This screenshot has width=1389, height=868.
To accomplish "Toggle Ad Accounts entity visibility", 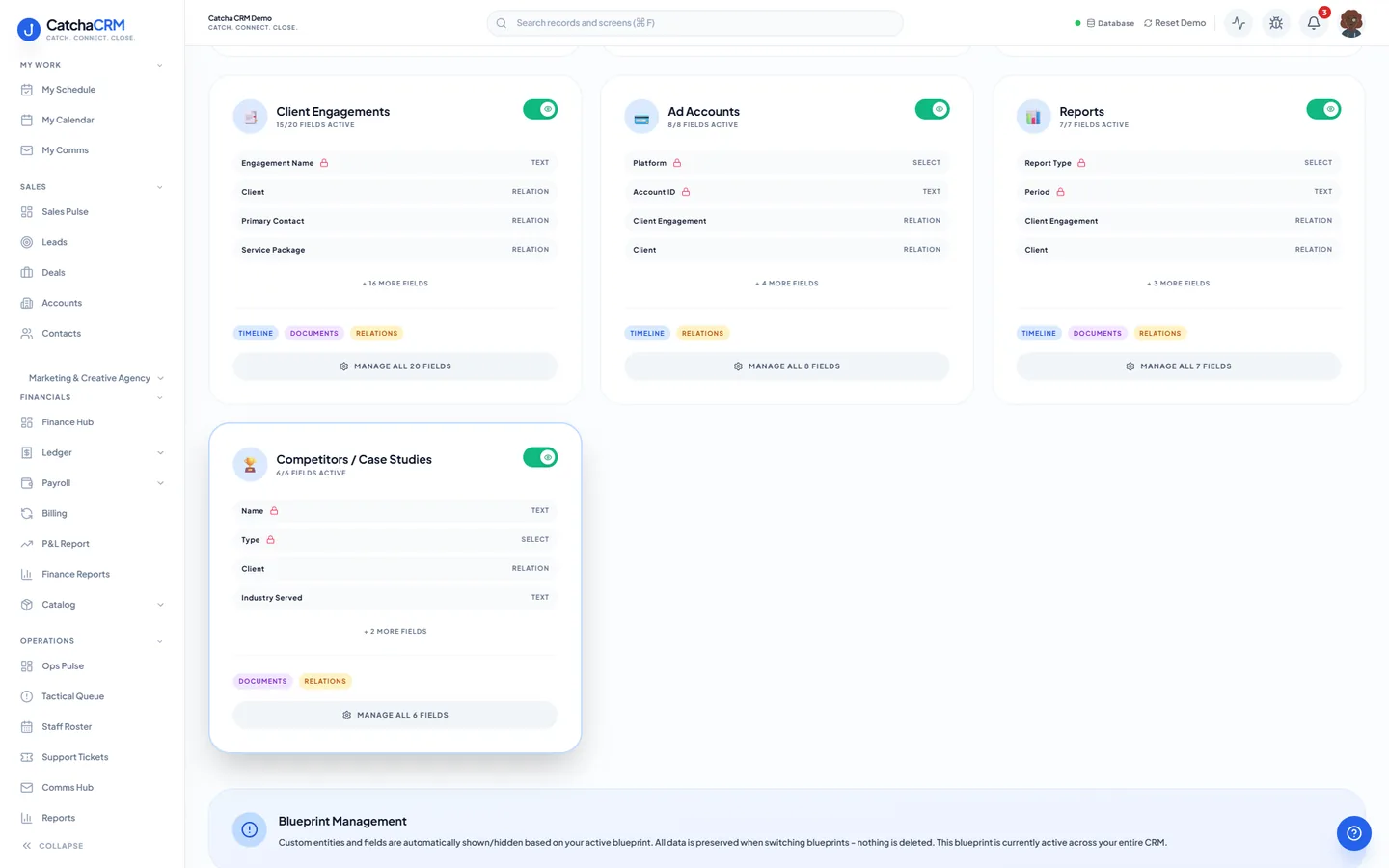I will click(x=932, y=109).
